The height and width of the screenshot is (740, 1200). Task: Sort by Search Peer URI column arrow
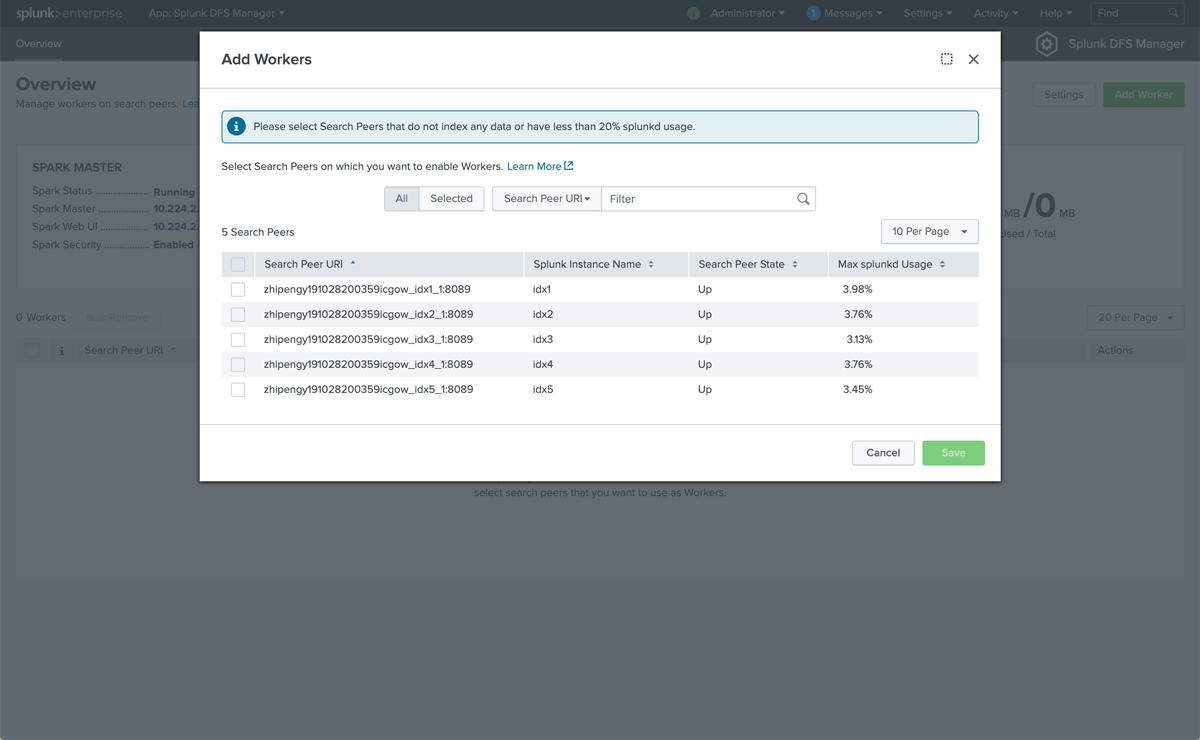coord(353,264)
